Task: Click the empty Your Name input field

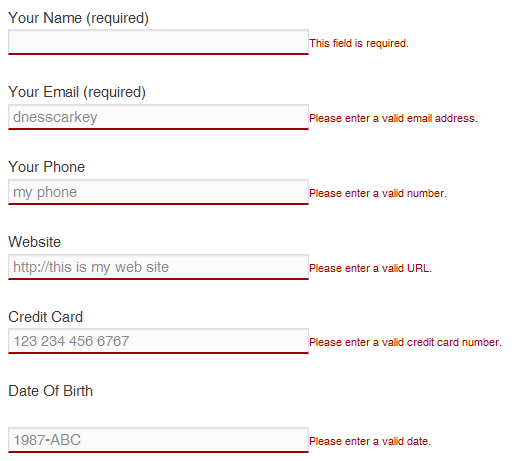Action: (x=158, y=42)
